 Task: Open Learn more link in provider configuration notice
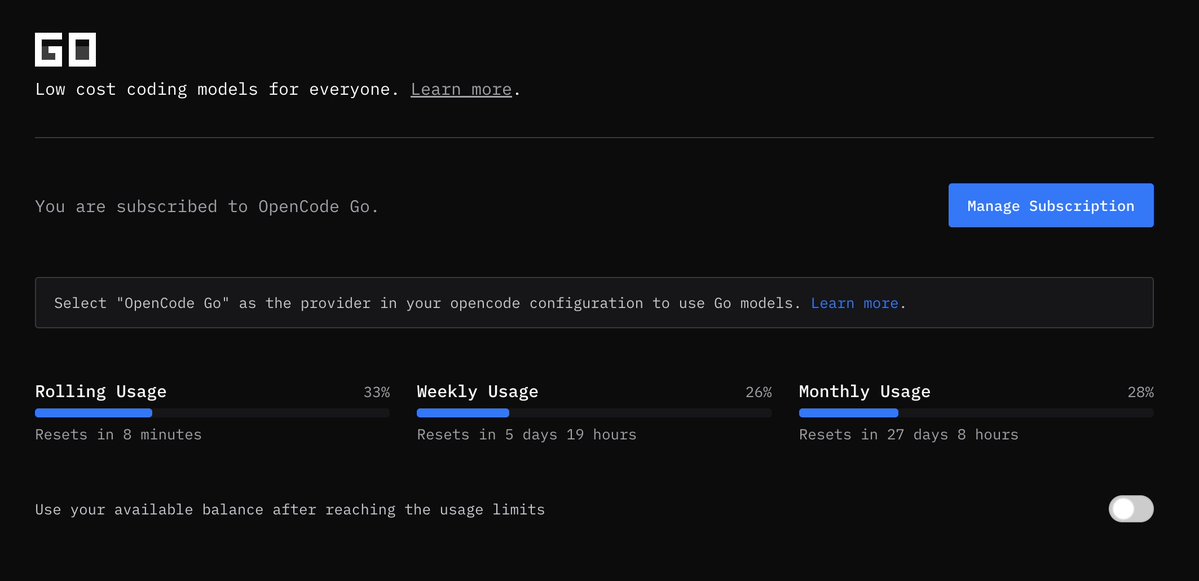click(854, 303)
